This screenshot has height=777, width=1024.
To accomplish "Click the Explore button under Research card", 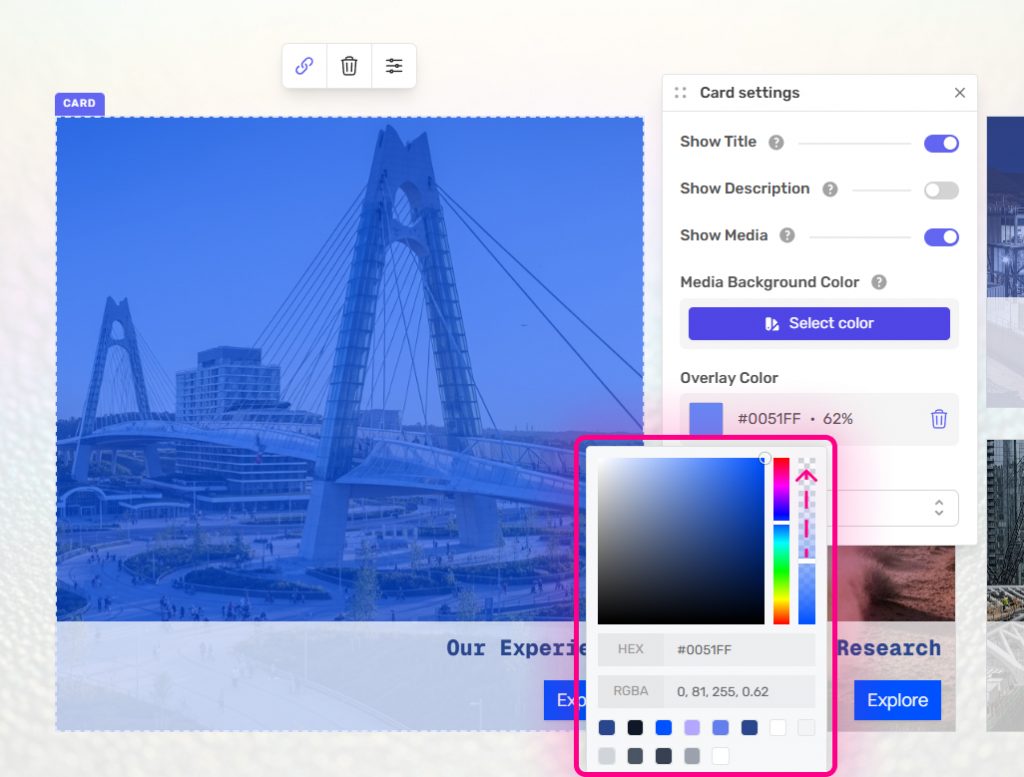I will point(897,700).
